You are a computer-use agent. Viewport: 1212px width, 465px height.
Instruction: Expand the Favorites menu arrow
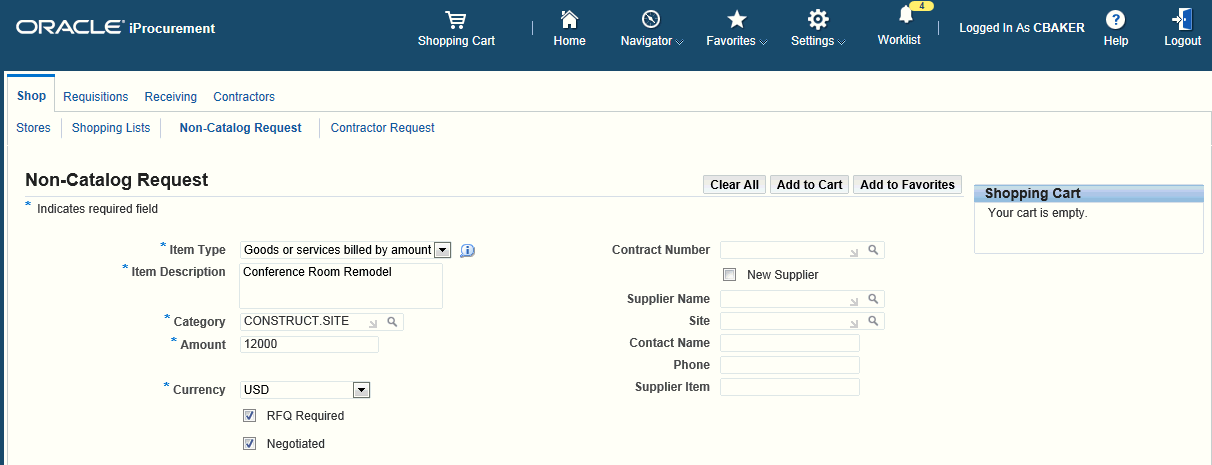(764, 42)
